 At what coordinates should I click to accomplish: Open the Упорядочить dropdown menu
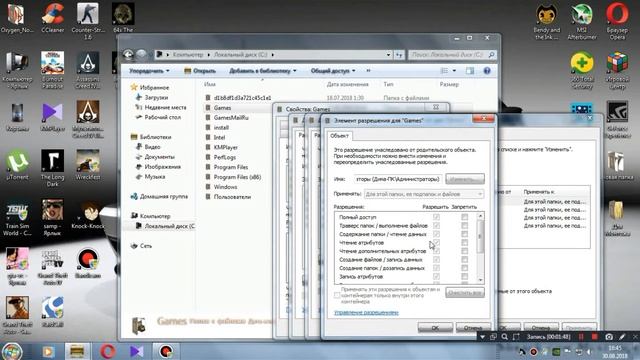click(149, 71)
